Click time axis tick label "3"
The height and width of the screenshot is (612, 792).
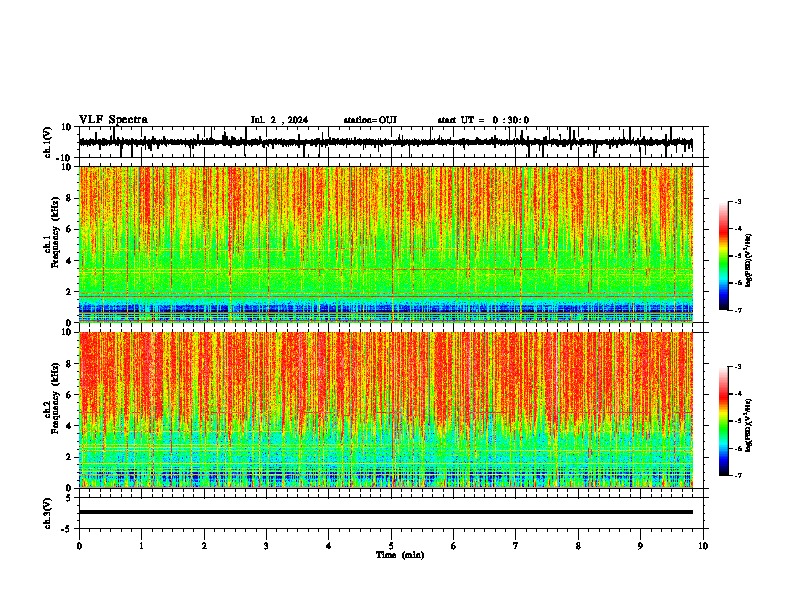(x=266, y=546)
